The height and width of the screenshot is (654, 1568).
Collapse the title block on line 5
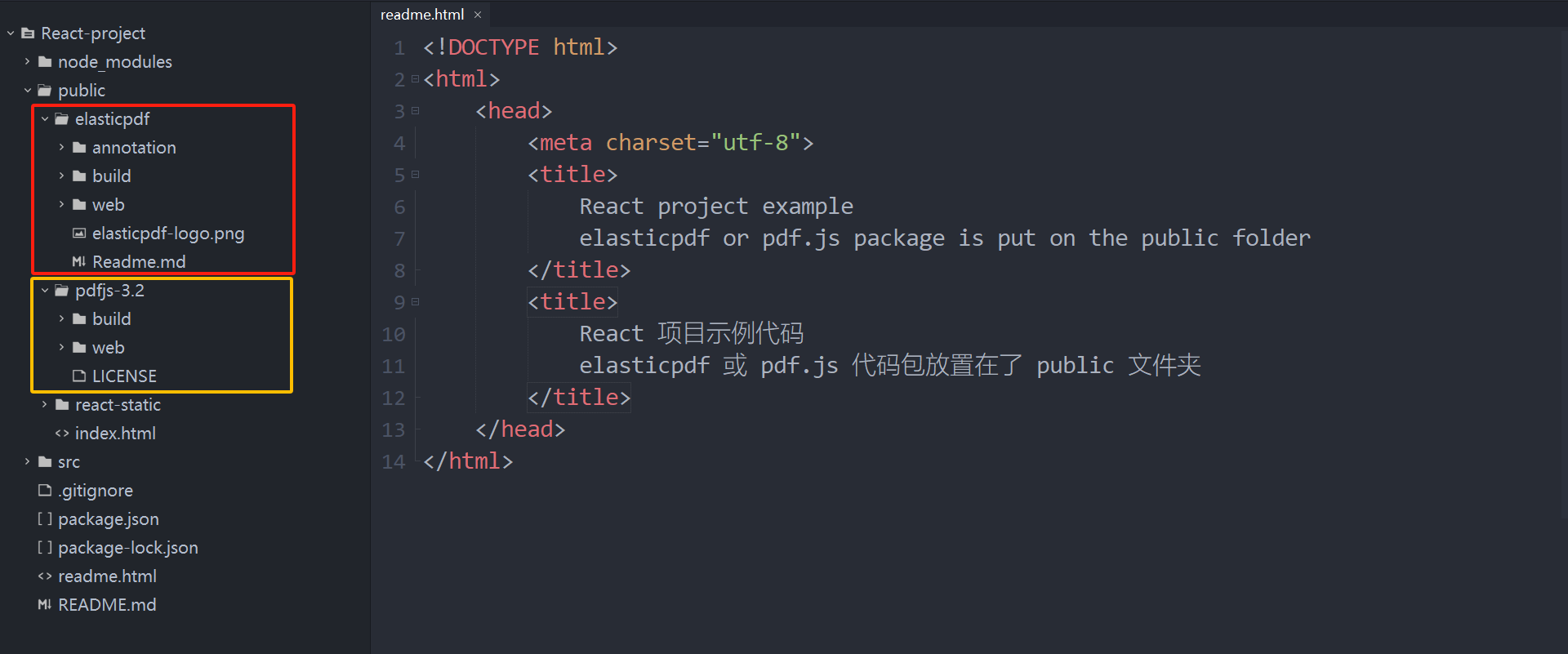coord(415,174)
